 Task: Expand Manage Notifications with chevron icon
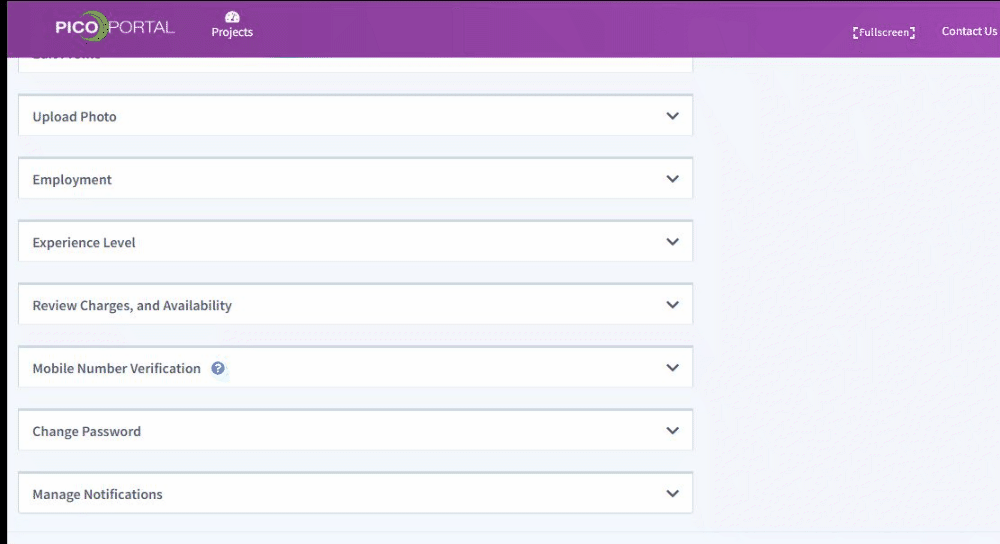672,494
